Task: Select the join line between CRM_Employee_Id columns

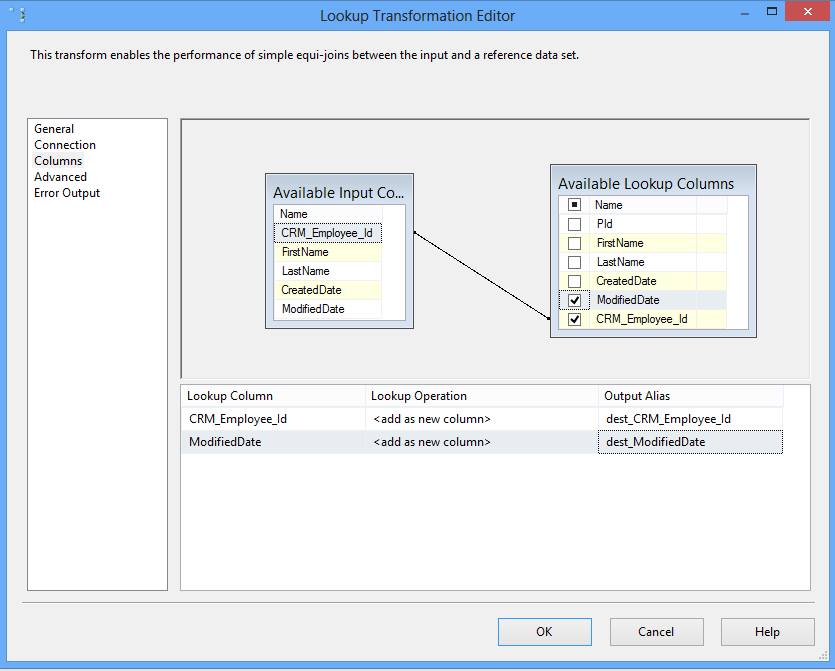Action: click(481, 275)
